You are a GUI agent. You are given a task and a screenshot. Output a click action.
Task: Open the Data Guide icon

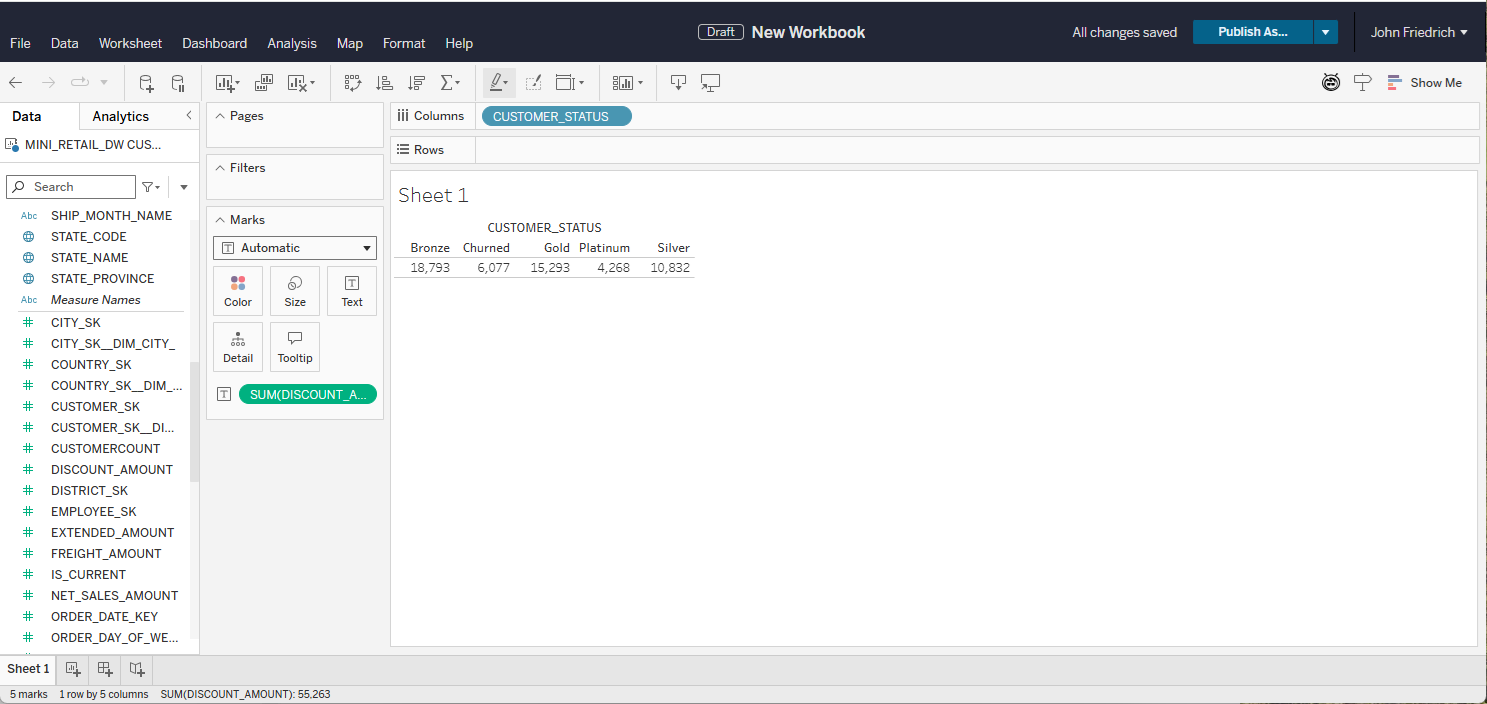1331,83
